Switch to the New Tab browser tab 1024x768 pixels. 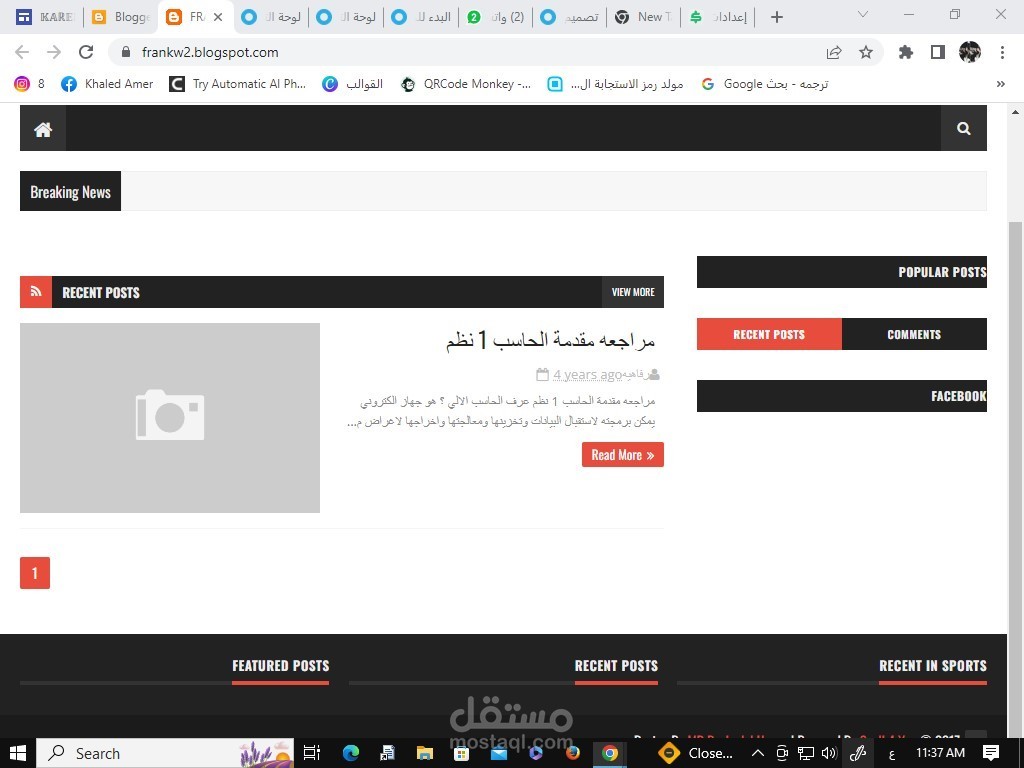tap(643, 17)
